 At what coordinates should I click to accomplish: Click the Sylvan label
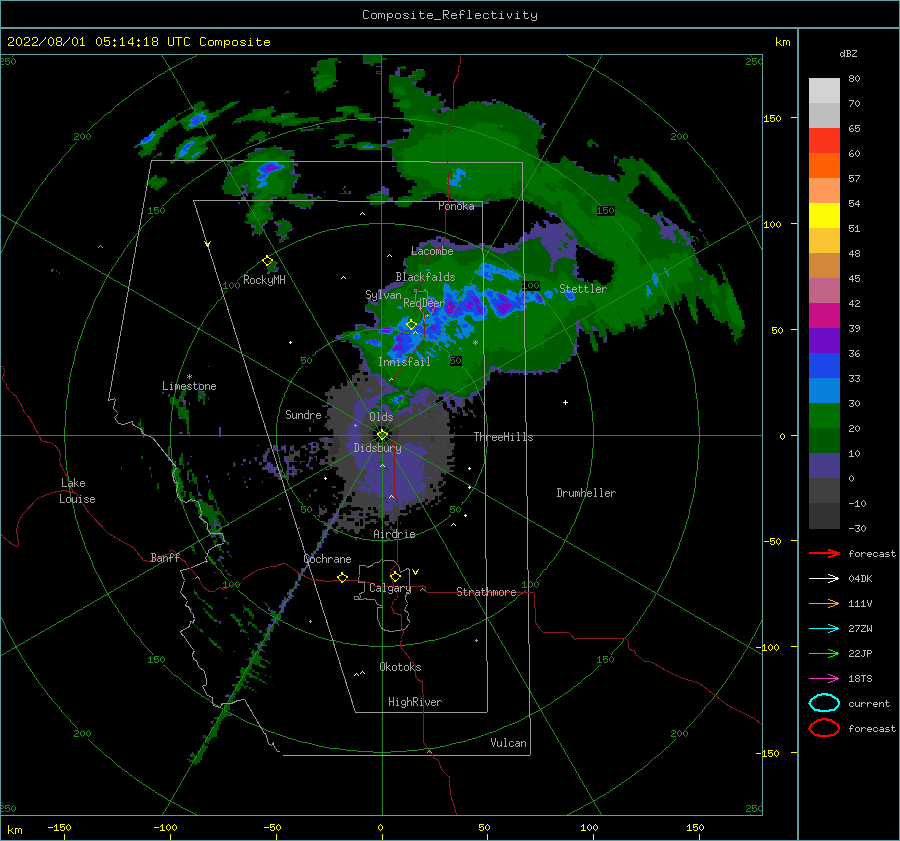pos(383,295)
